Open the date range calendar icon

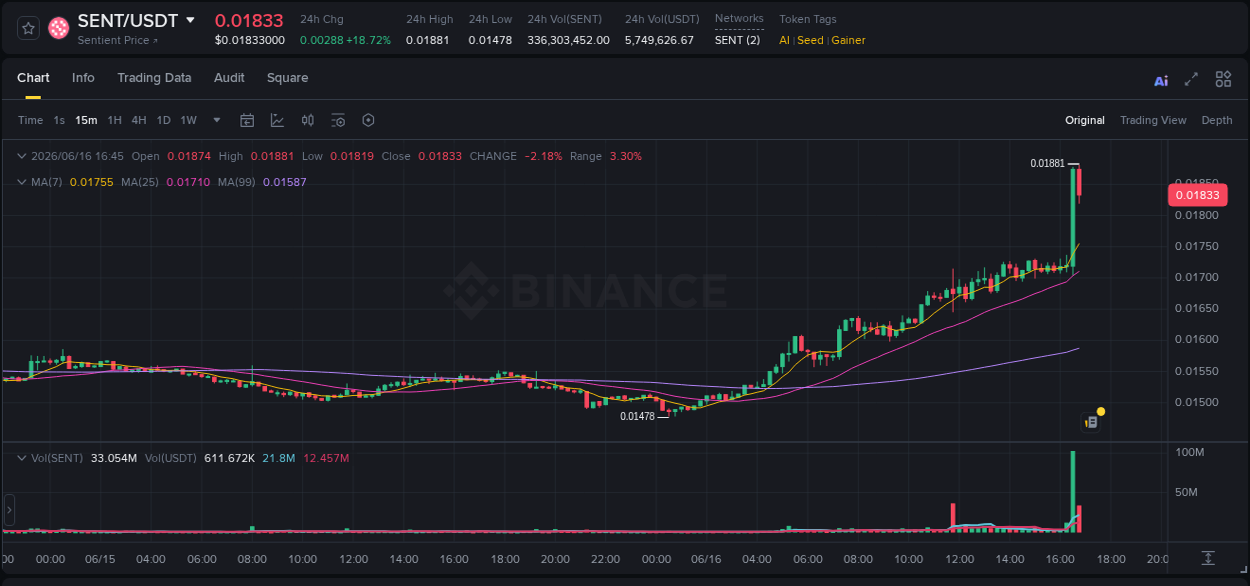247,120
